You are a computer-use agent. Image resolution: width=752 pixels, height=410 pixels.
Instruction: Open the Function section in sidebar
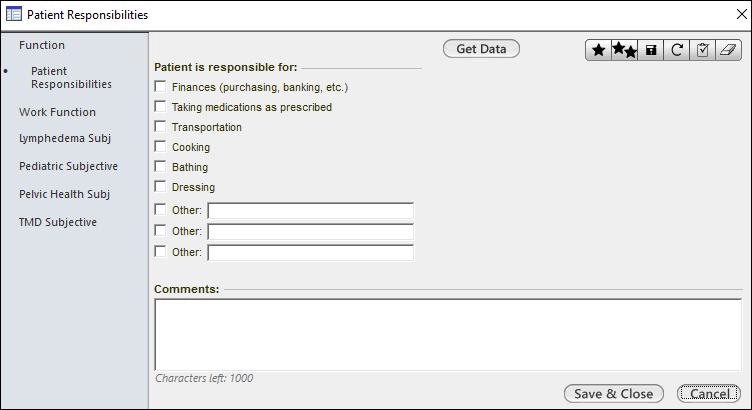click(x=42, y=45)
